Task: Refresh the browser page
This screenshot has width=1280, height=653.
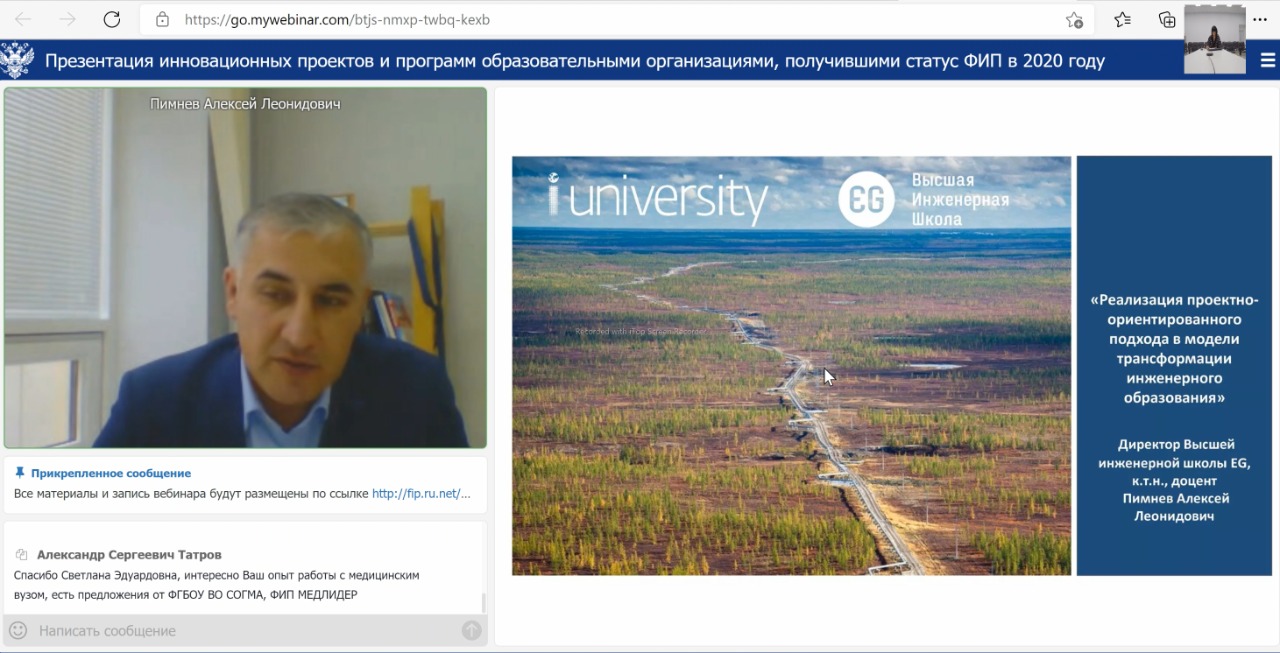Action: (x=112, y=20)
